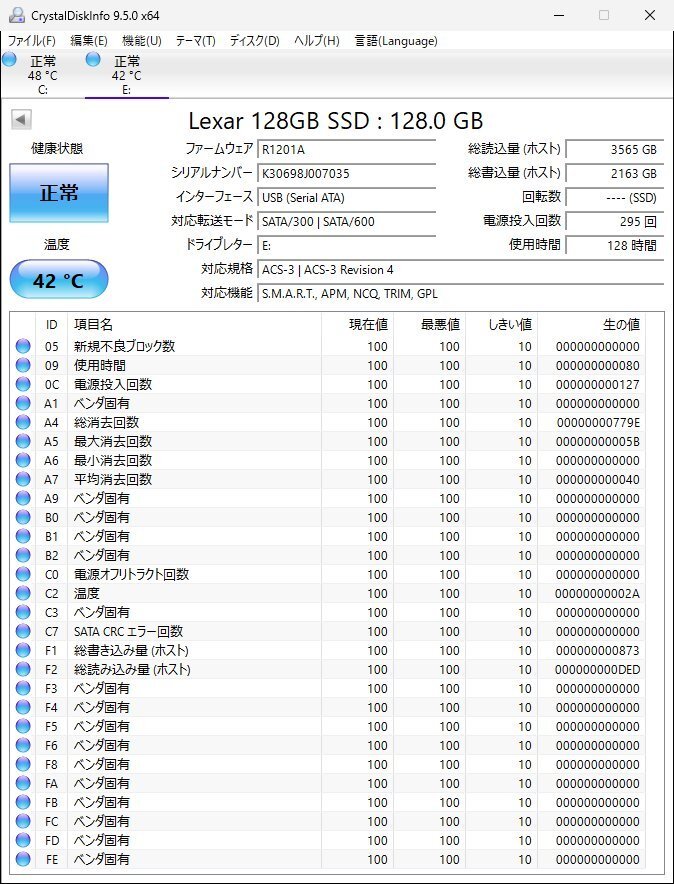Click the 2163 GB total host writes field

pyautogui.click(x=614, y=174)
